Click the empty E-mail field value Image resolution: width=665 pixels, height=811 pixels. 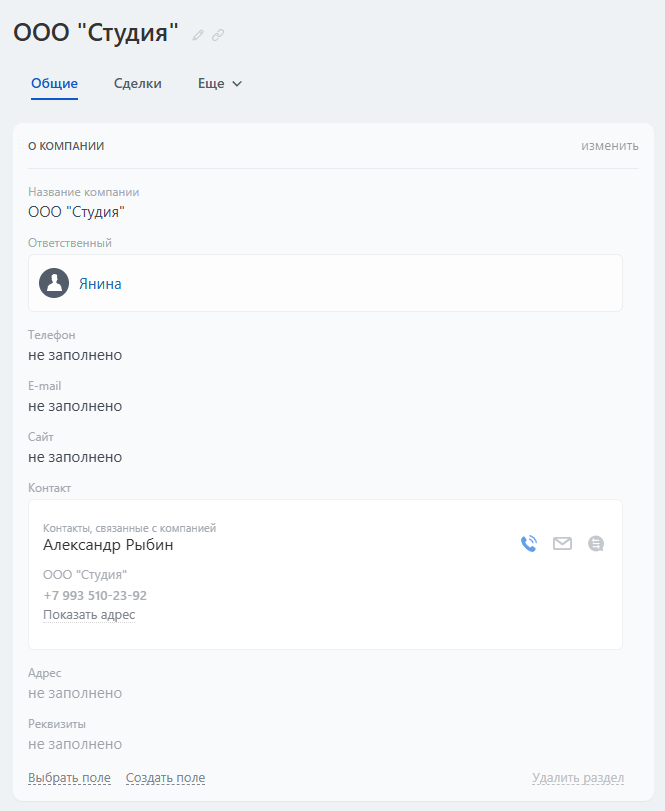(75, 406)
